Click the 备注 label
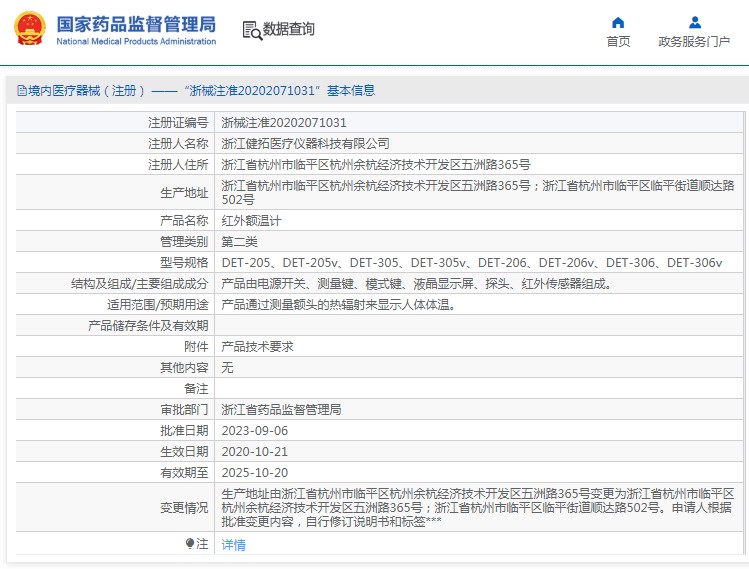 tap(196, 388)
